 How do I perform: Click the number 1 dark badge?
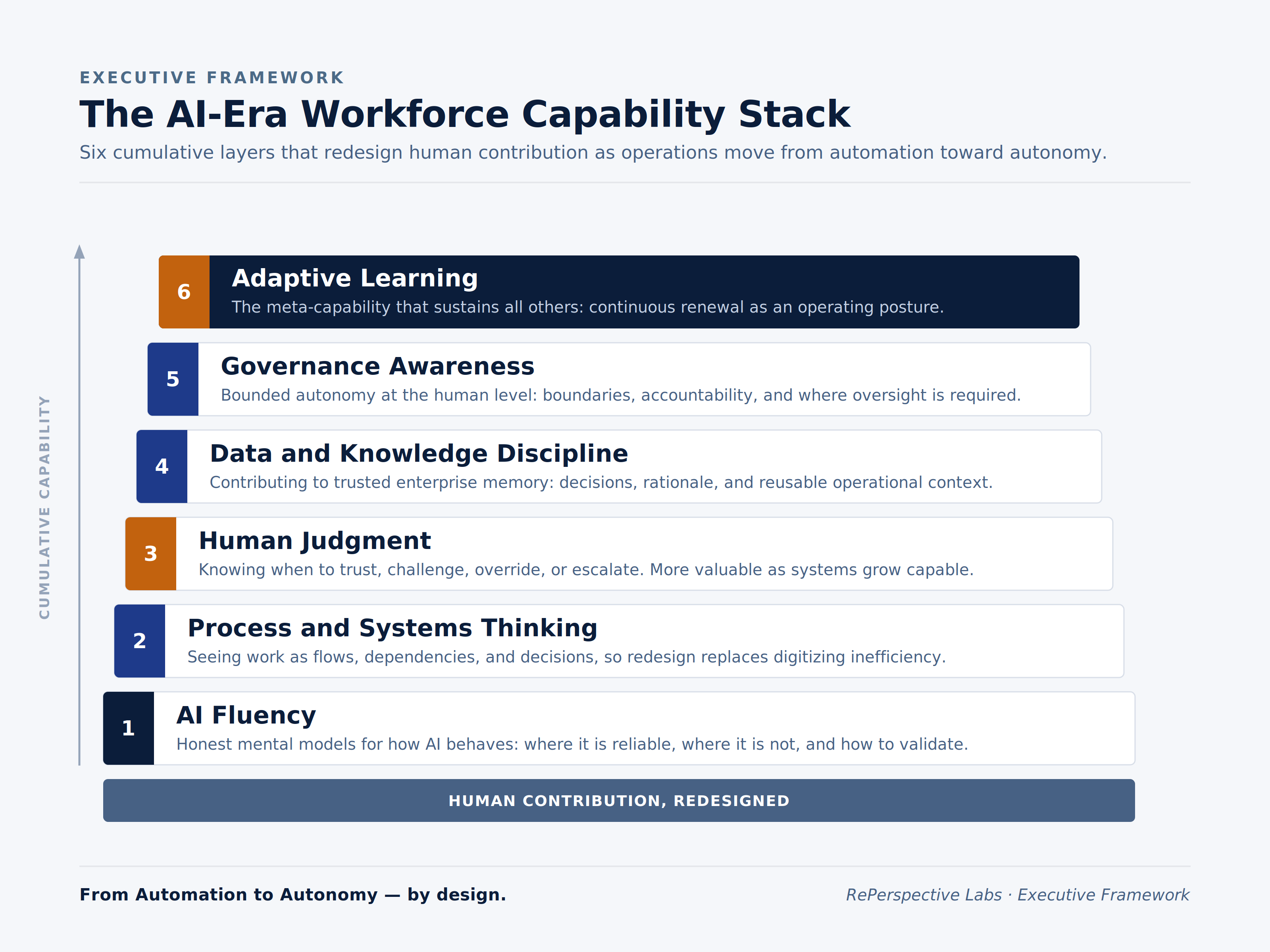click(x=129, y=728)
